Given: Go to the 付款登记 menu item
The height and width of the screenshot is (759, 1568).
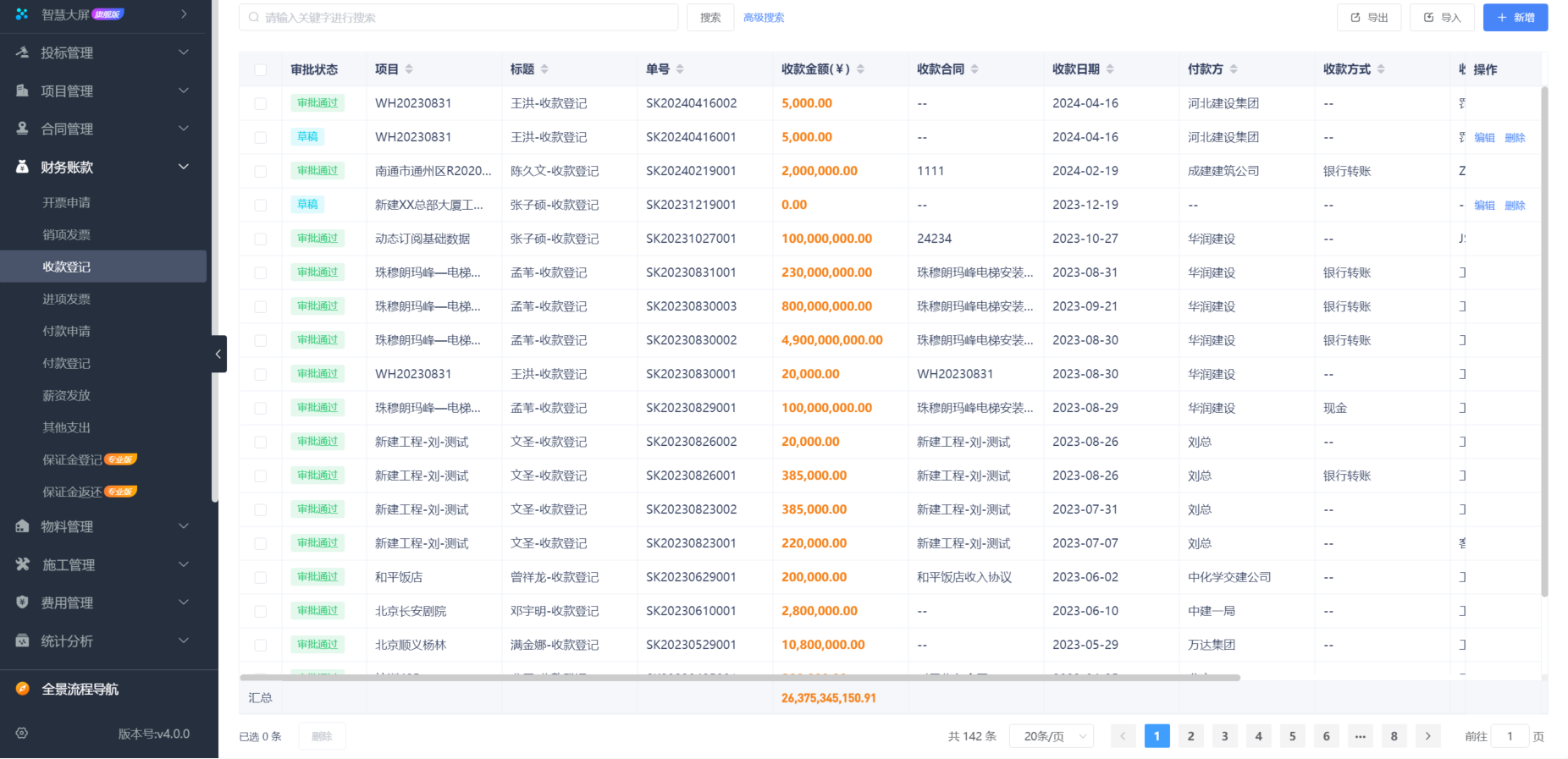Looking at the screenshot, I should [x=66, y=363].
